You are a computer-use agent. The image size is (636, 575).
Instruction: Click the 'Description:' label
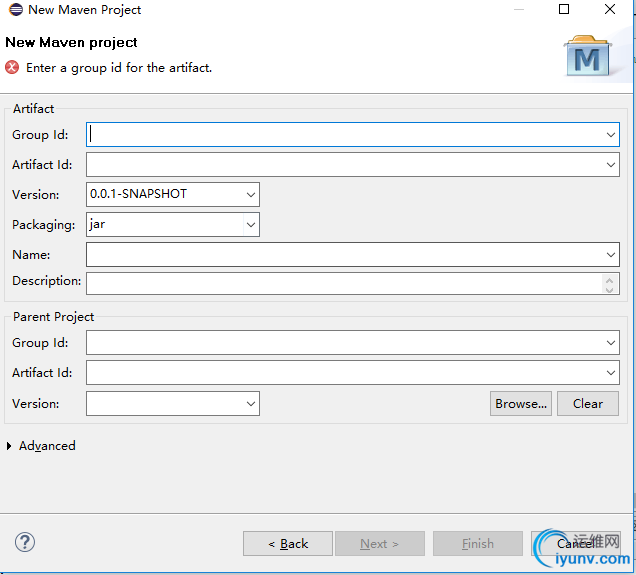47,281
